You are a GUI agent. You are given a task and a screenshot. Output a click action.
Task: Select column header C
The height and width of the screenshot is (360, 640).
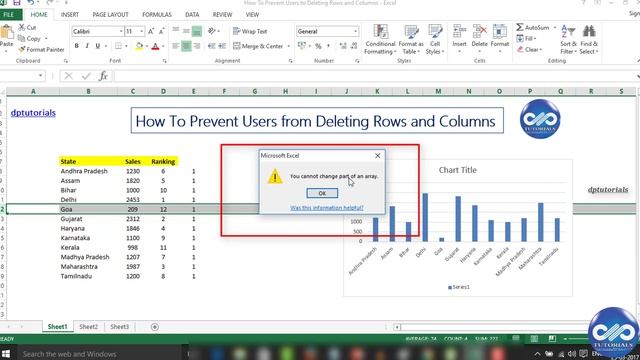(133, 91)
